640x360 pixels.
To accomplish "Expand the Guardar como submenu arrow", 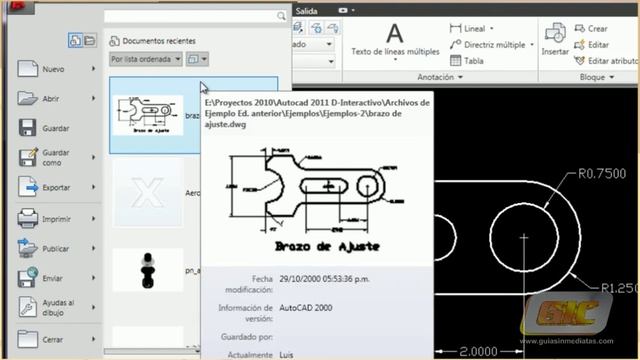I will (93, 157).
